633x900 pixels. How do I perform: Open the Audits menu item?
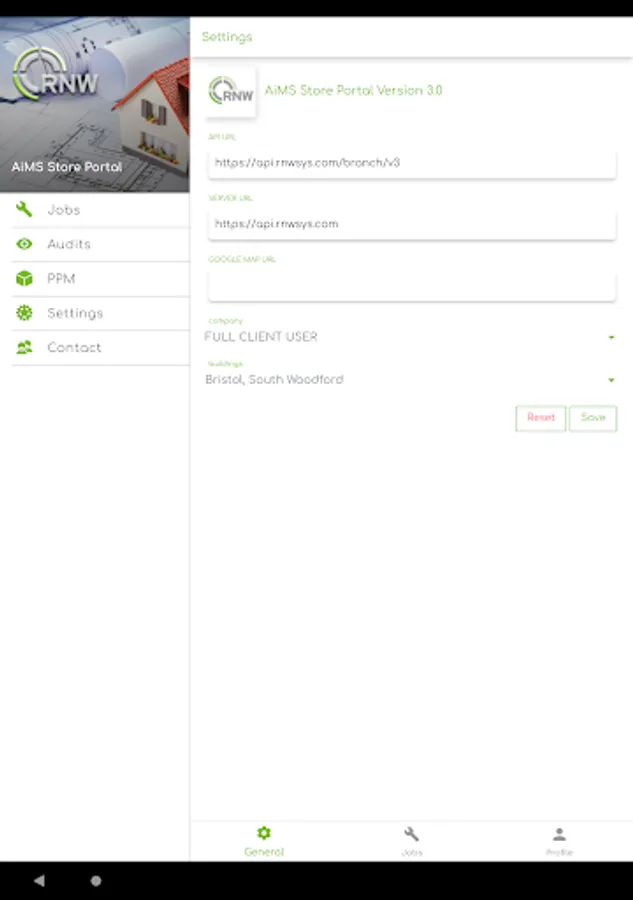point(100,245)
